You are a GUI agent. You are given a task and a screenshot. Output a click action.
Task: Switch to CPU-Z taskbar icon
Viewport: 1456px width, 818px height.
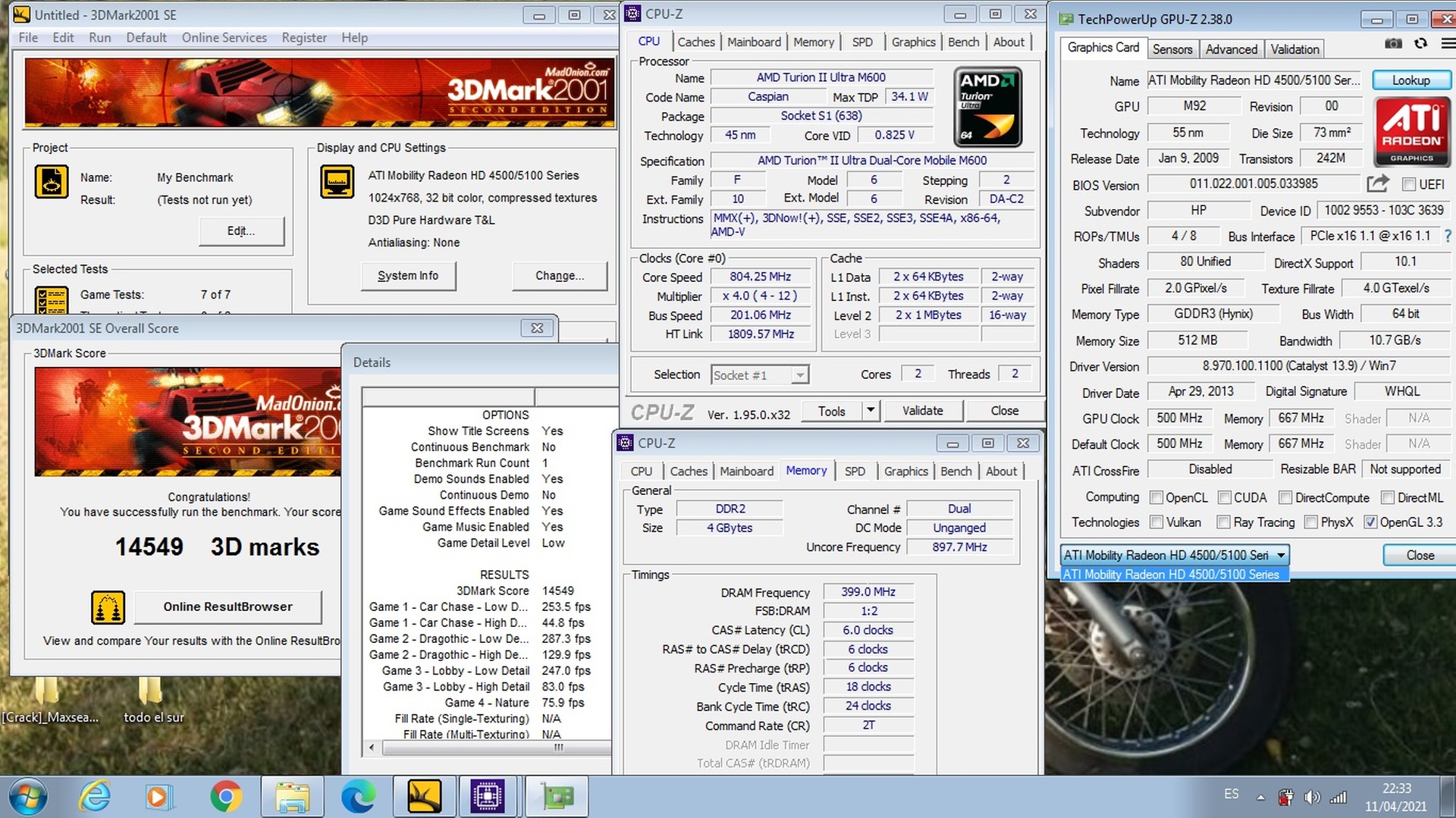coord(488,797)
